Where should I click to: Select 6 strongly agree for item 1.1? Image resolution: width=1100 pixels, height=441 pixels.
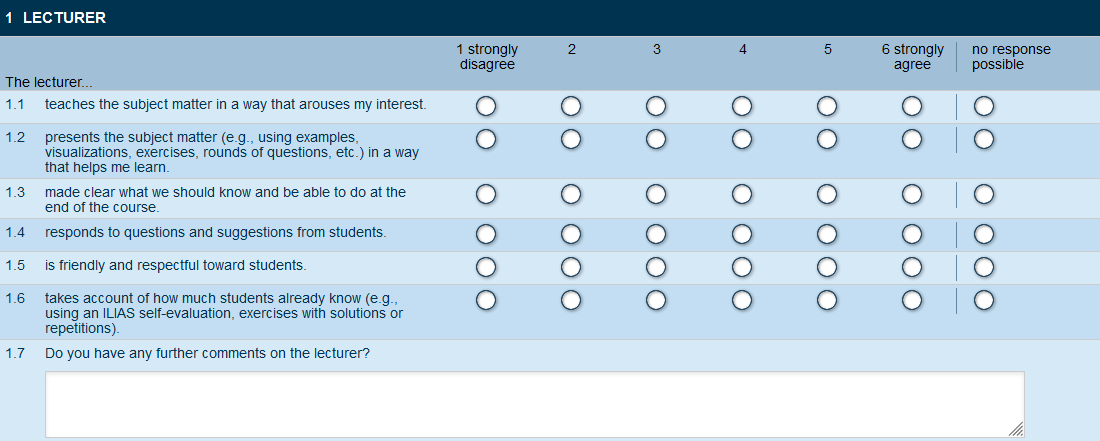click(x=912, y=106)
